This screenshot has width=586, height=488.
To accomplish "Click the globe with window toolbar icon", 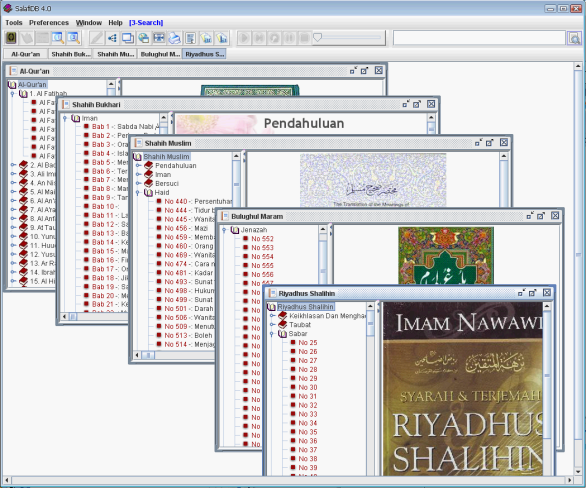I will tap(144, 38).
